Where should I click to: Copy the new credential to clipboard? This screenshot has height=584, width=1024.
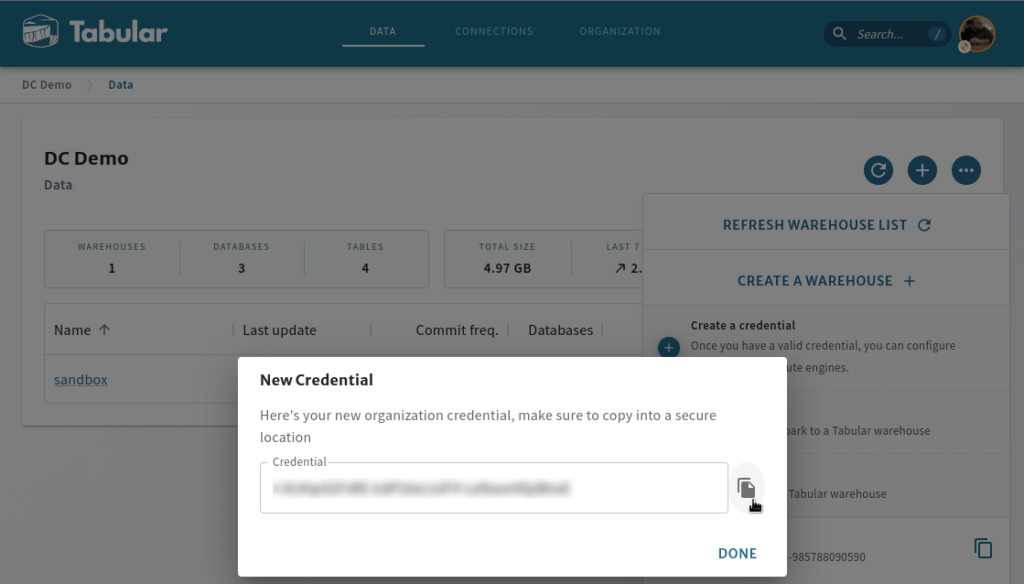(x=746, y=488)
